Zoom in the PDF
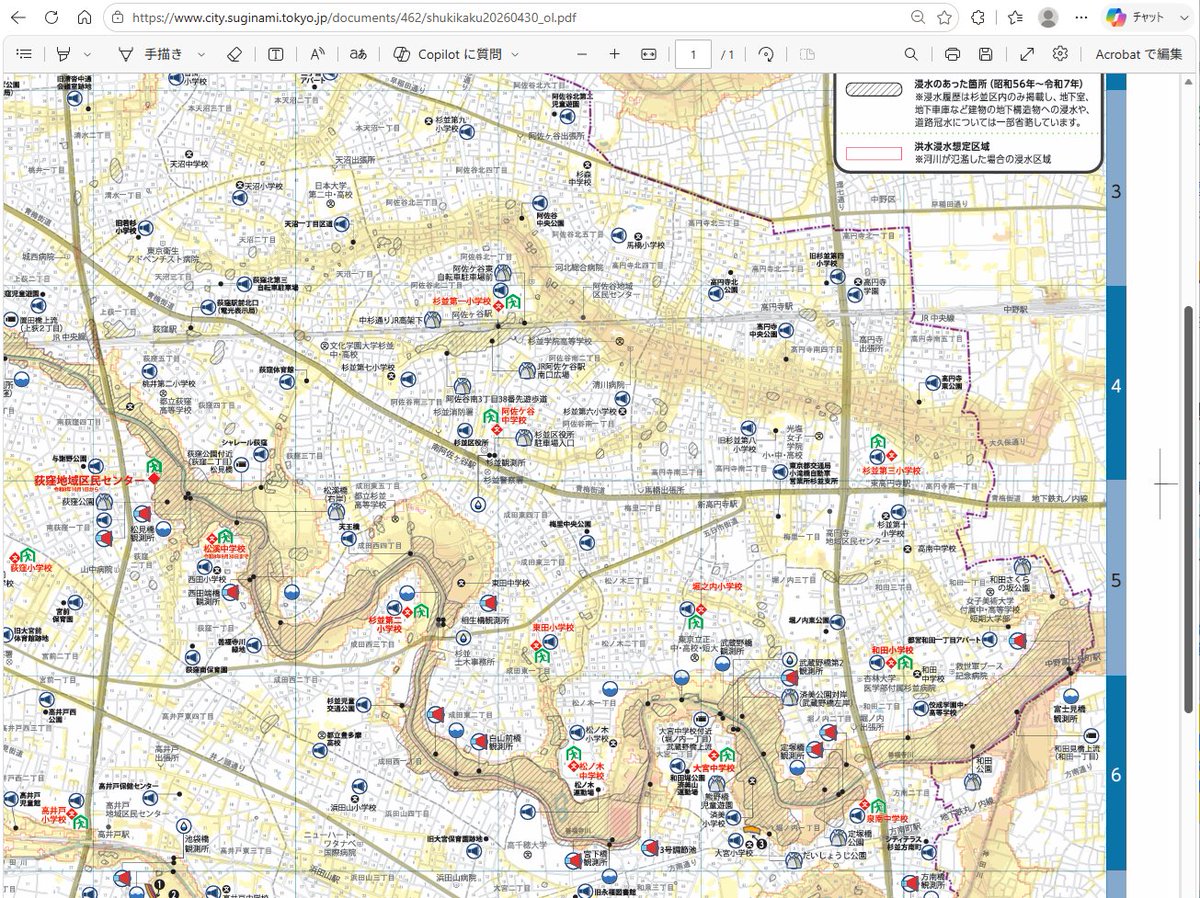The height and width of the screenshot is (898, 1200). (615, 54)
